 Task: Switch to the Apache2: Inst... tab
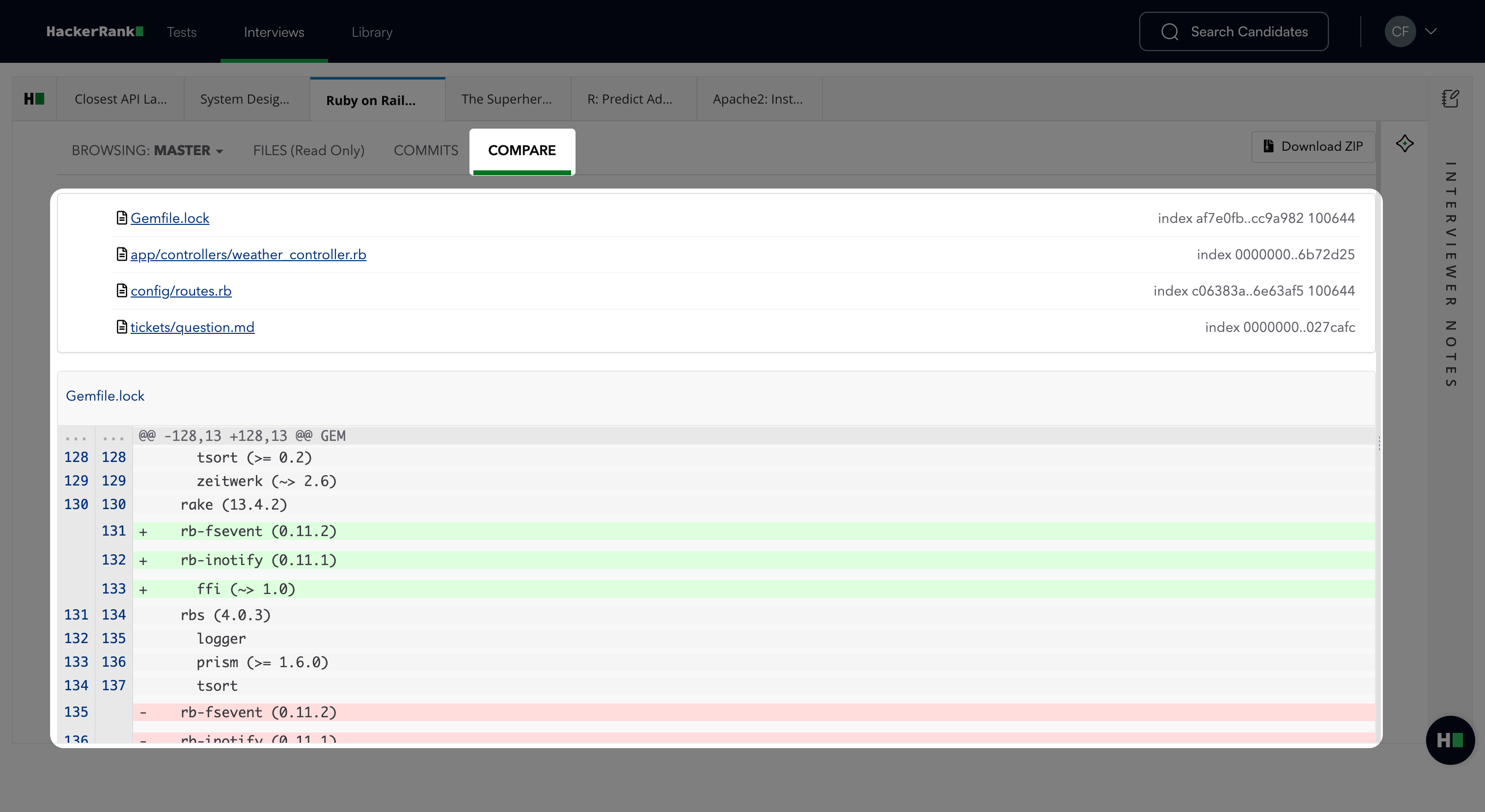(x=759, y=99)
